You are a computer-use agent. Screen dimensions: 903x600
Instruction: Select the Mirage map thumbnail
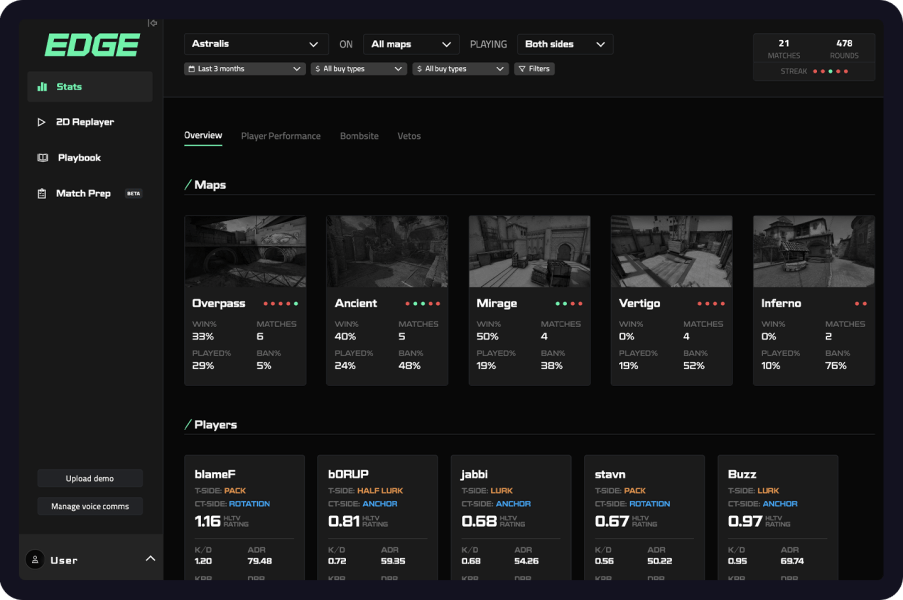point(529,252)
